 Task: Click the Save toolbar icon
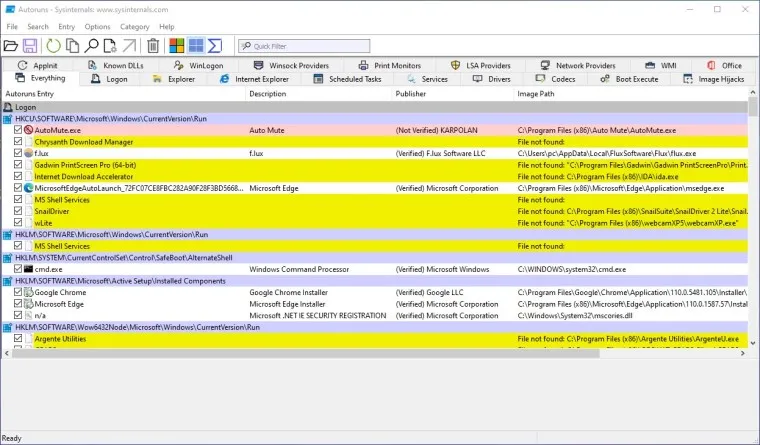30,46
